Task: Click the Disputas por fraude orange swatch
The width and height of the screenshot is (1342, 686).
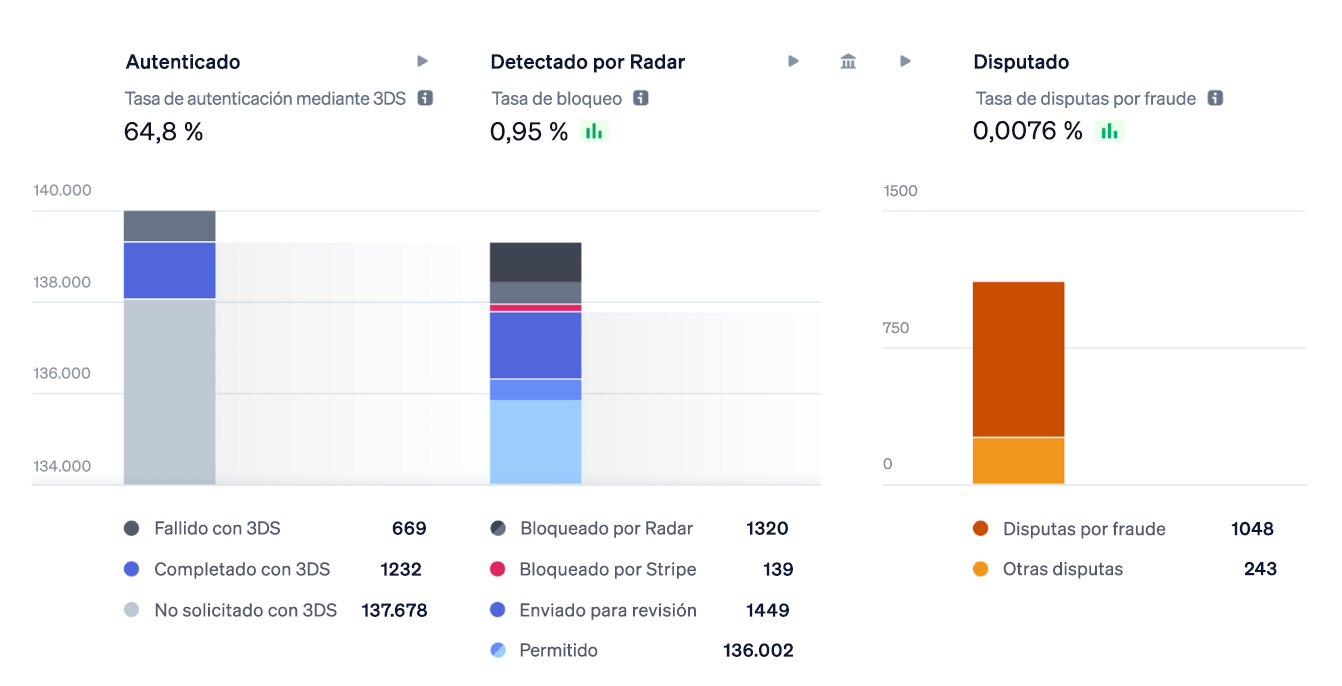Action: (980, 529)
